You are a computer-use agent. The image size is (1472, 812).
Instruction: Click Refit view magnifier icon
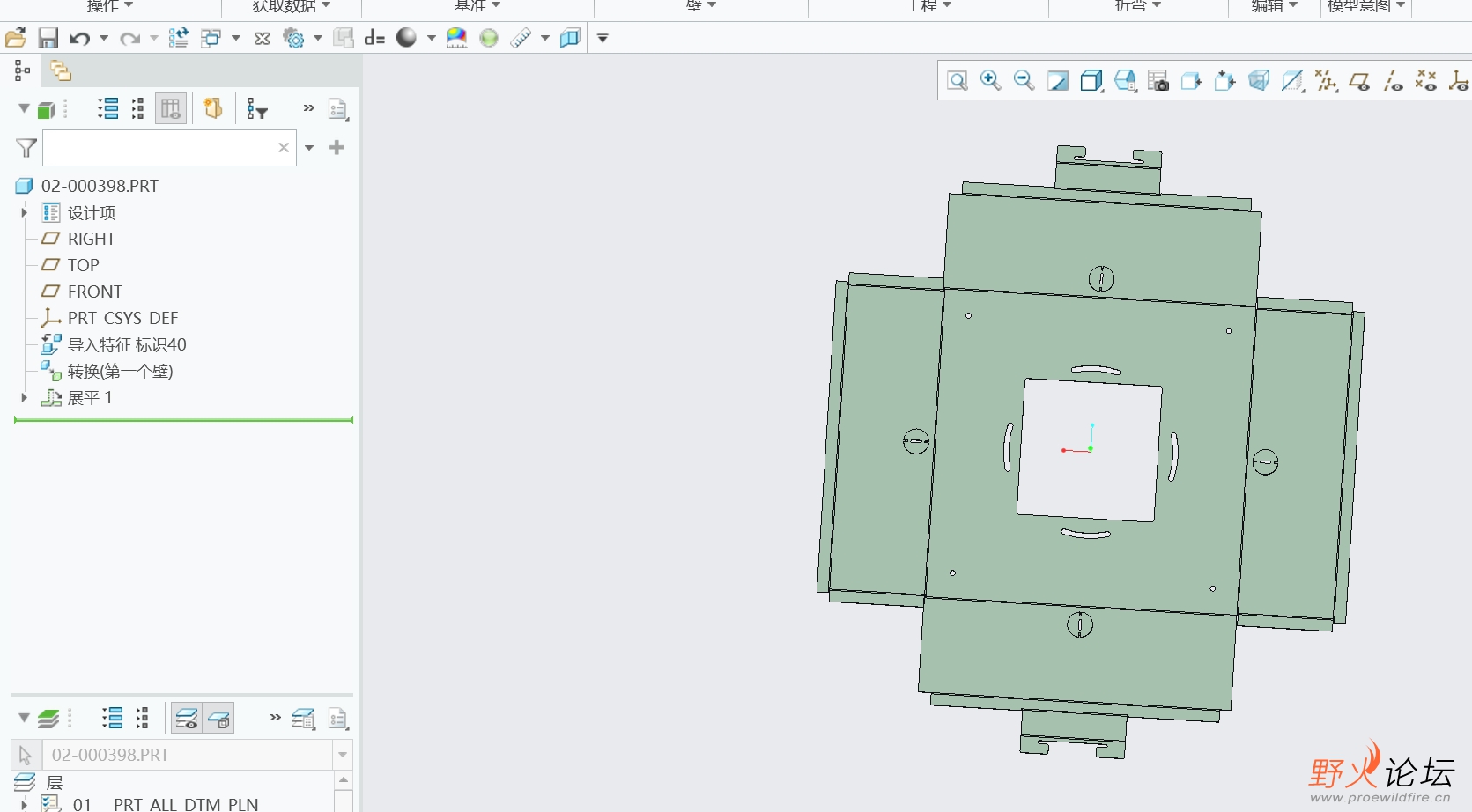(x=958, y=81)
